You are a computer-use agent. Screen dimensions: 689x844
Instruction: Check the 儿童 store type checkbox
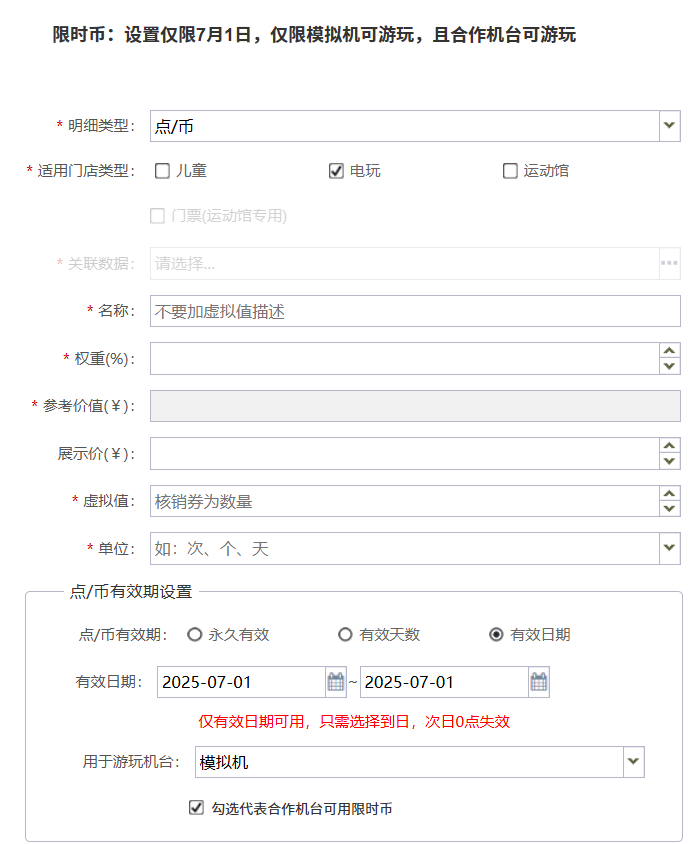(162, 171)
